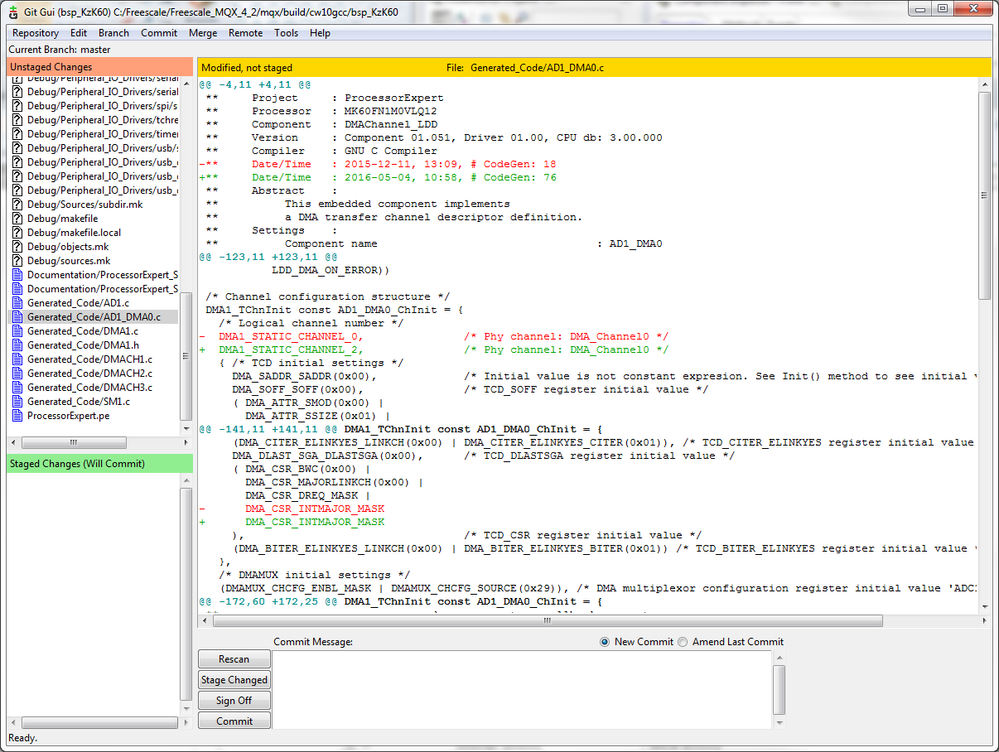999x752 pixels.
Task: Click file icon beside Generated_Code/DMACH2.c
Action: pos(18,373)
